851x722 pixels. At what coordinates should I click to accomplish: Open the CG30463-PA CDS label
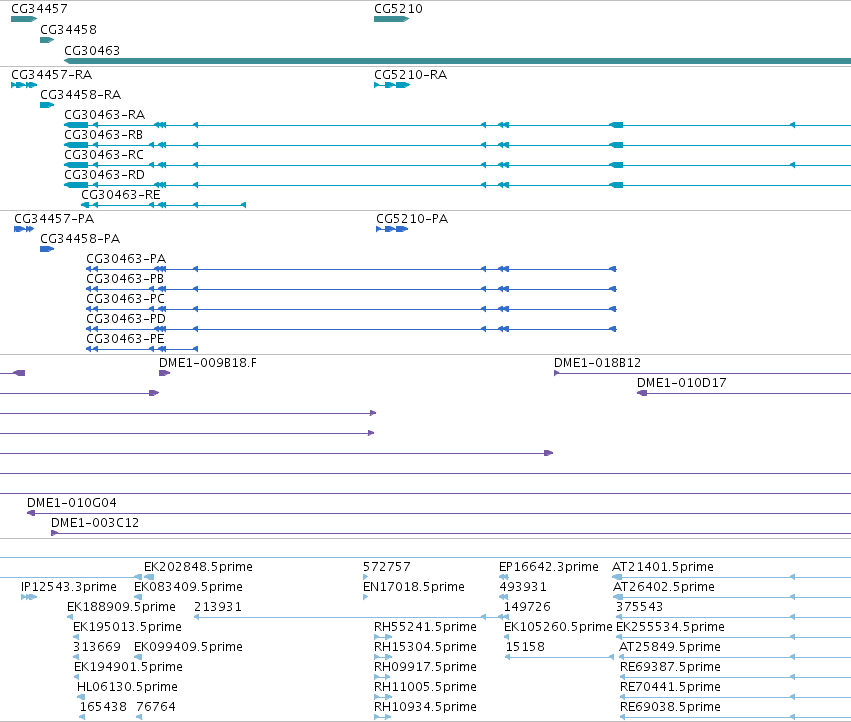pos(126,259)
